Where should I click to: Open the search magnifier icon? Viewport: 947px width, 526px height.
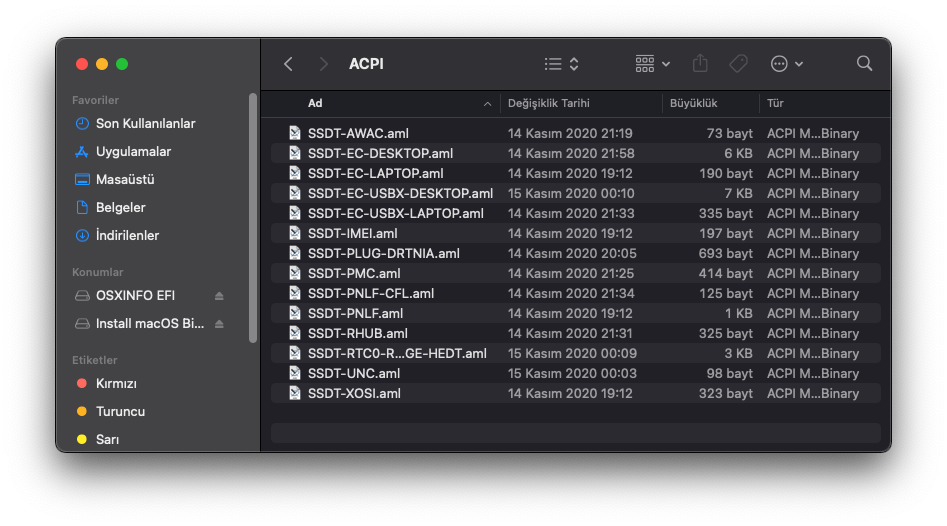(865, 64)
